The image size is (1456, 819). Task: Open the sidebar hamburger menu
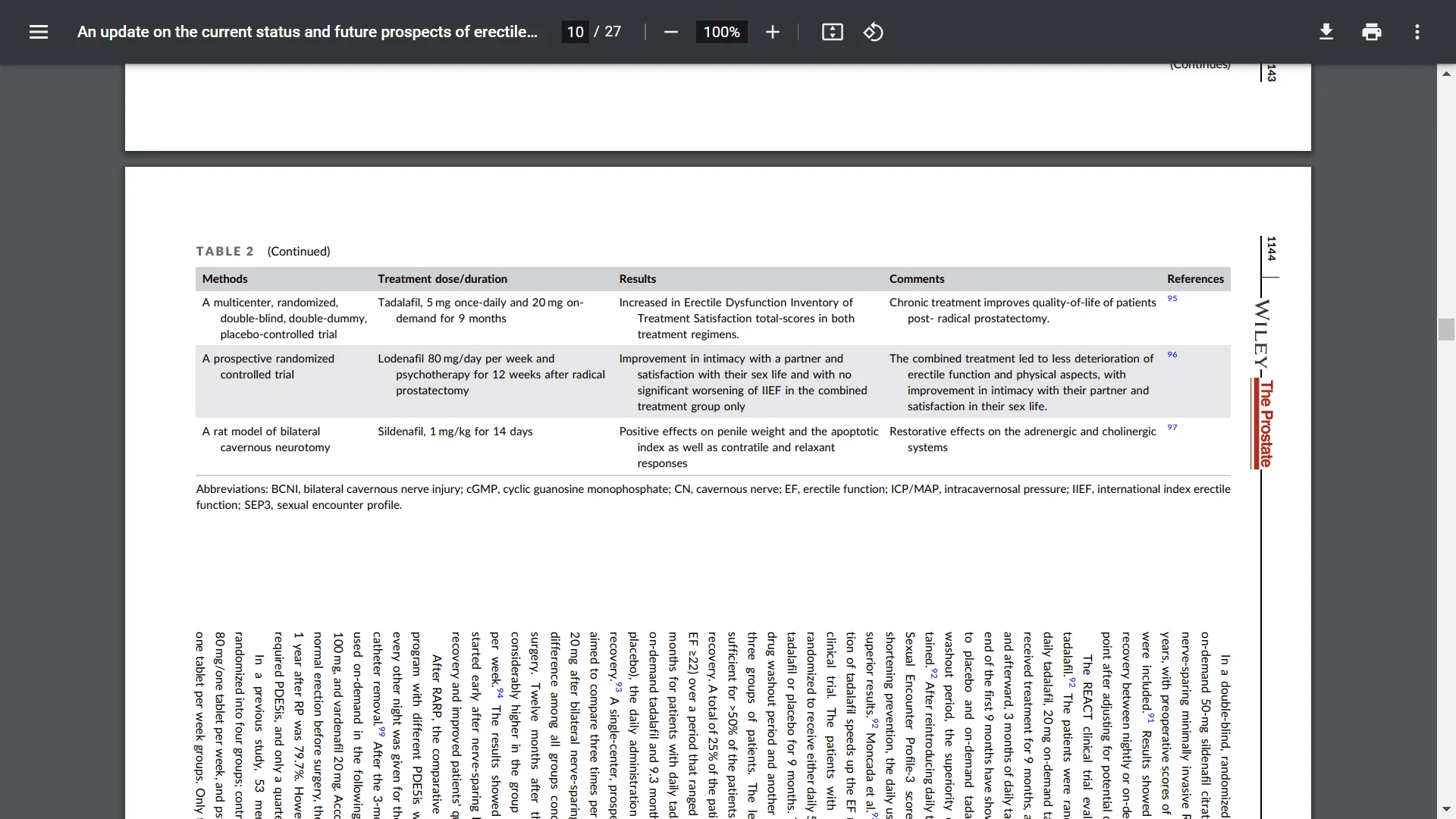click(39, 32)
